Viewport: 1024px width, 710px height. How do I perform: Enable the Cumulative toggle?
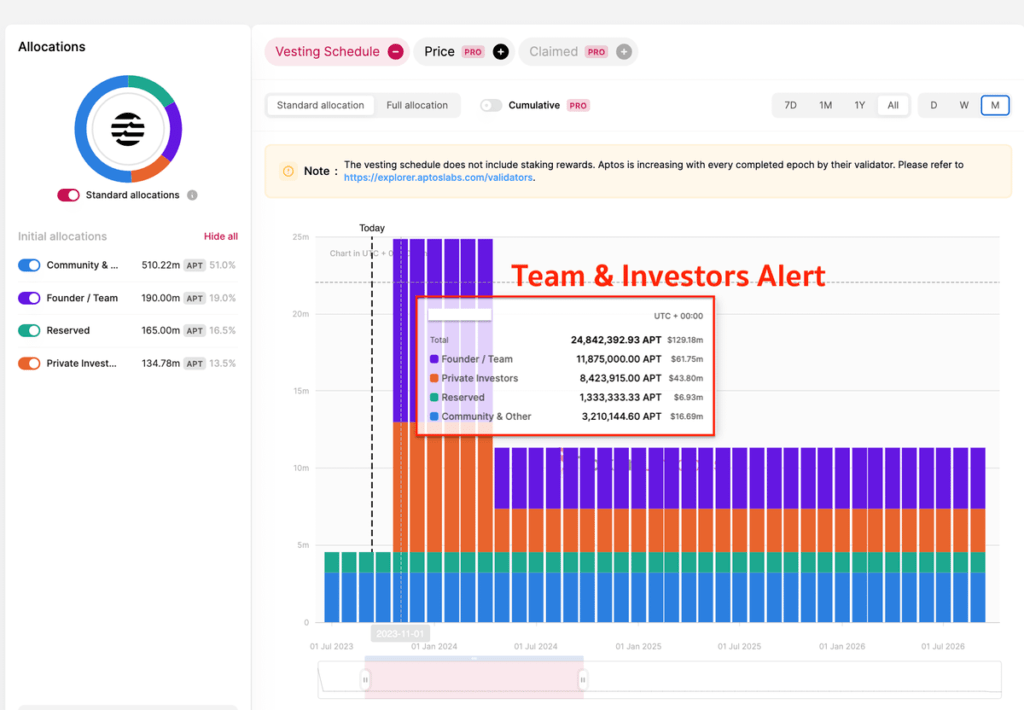coord(491,105)
